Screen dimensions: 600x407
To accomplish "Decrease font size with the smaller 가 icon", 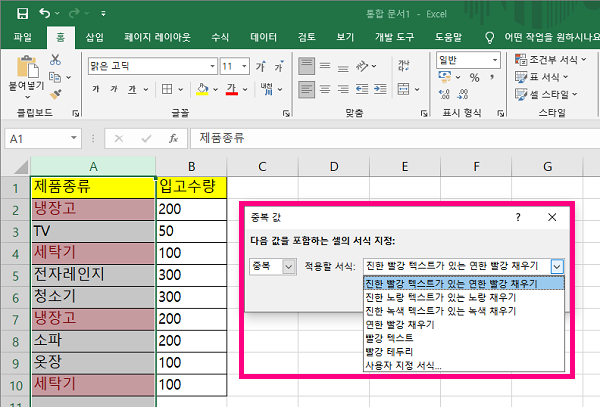I will click(279, 67).
